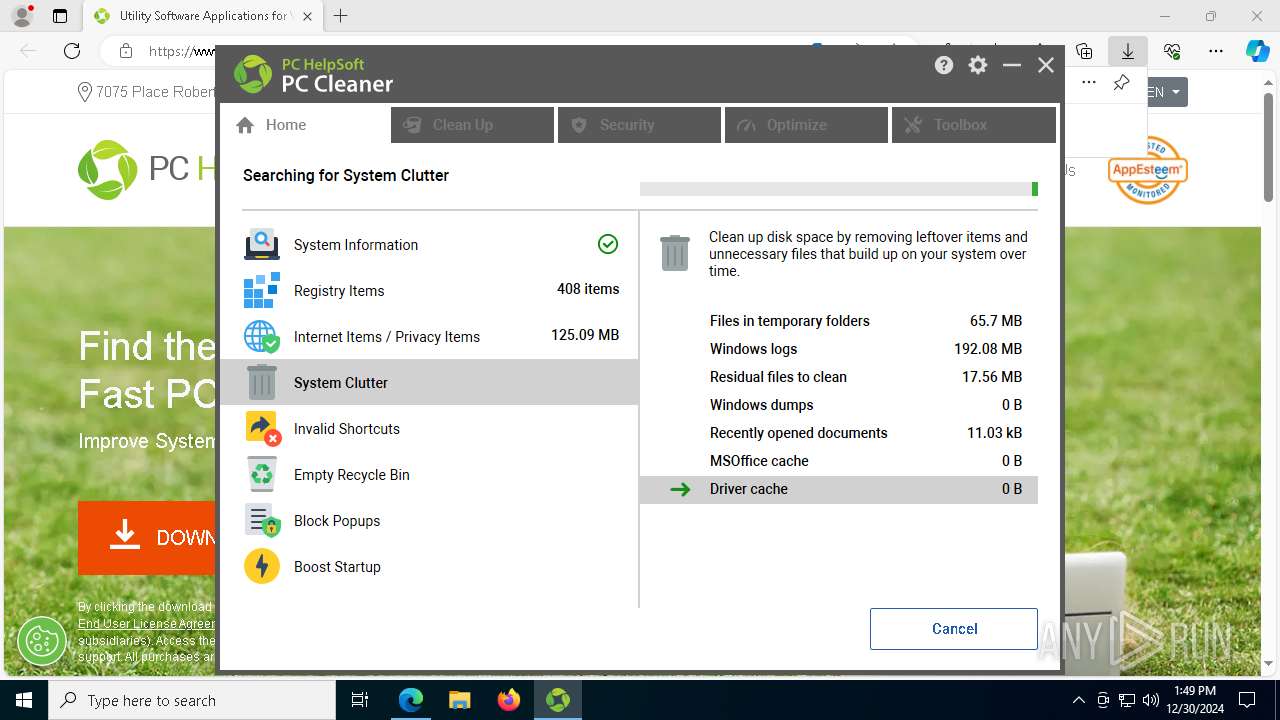Select the System Clutter trash can icon

tap(262, 382)
